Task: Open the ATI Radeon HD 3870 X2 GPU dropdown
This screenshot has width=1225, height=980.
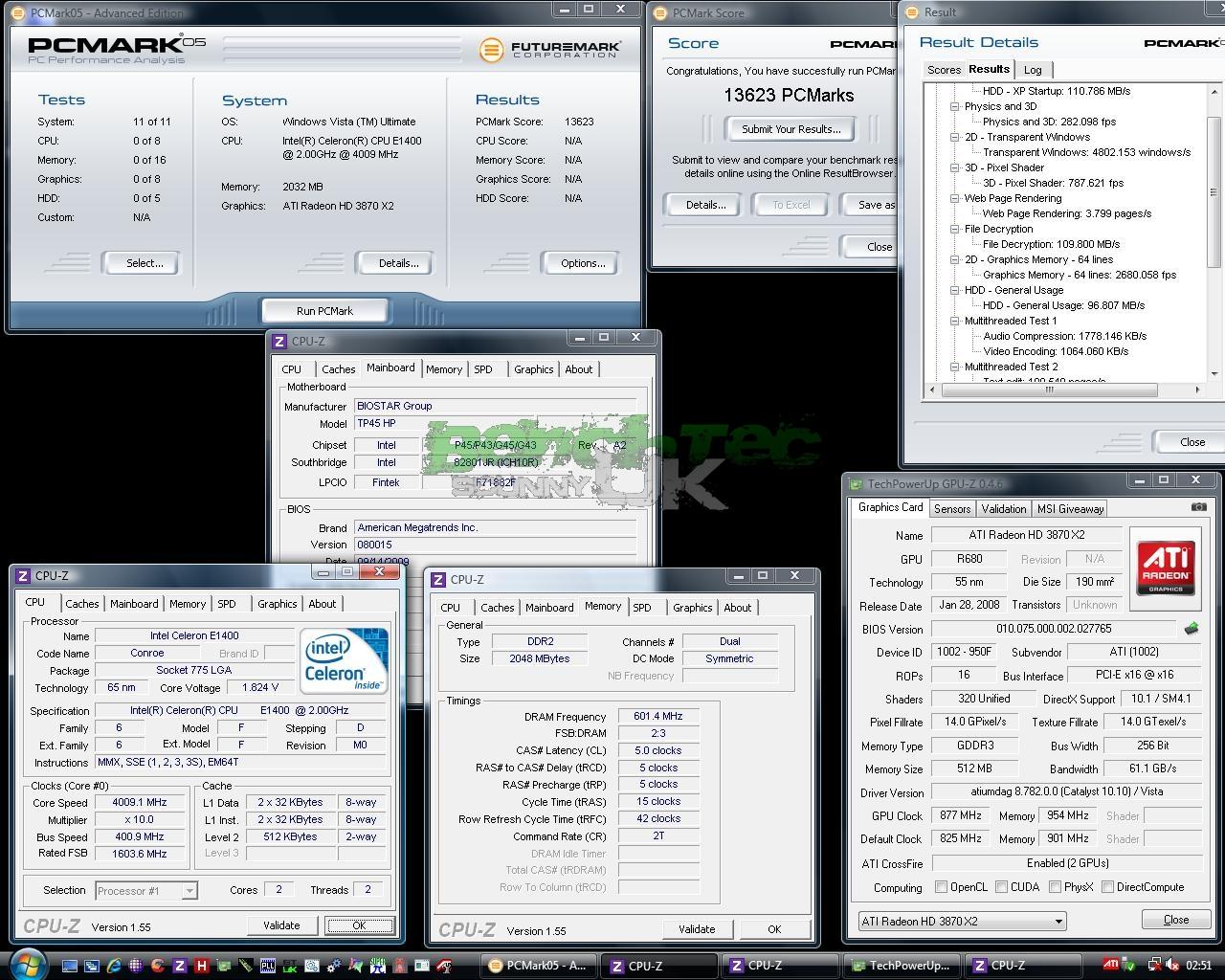Action: point(962,922)
